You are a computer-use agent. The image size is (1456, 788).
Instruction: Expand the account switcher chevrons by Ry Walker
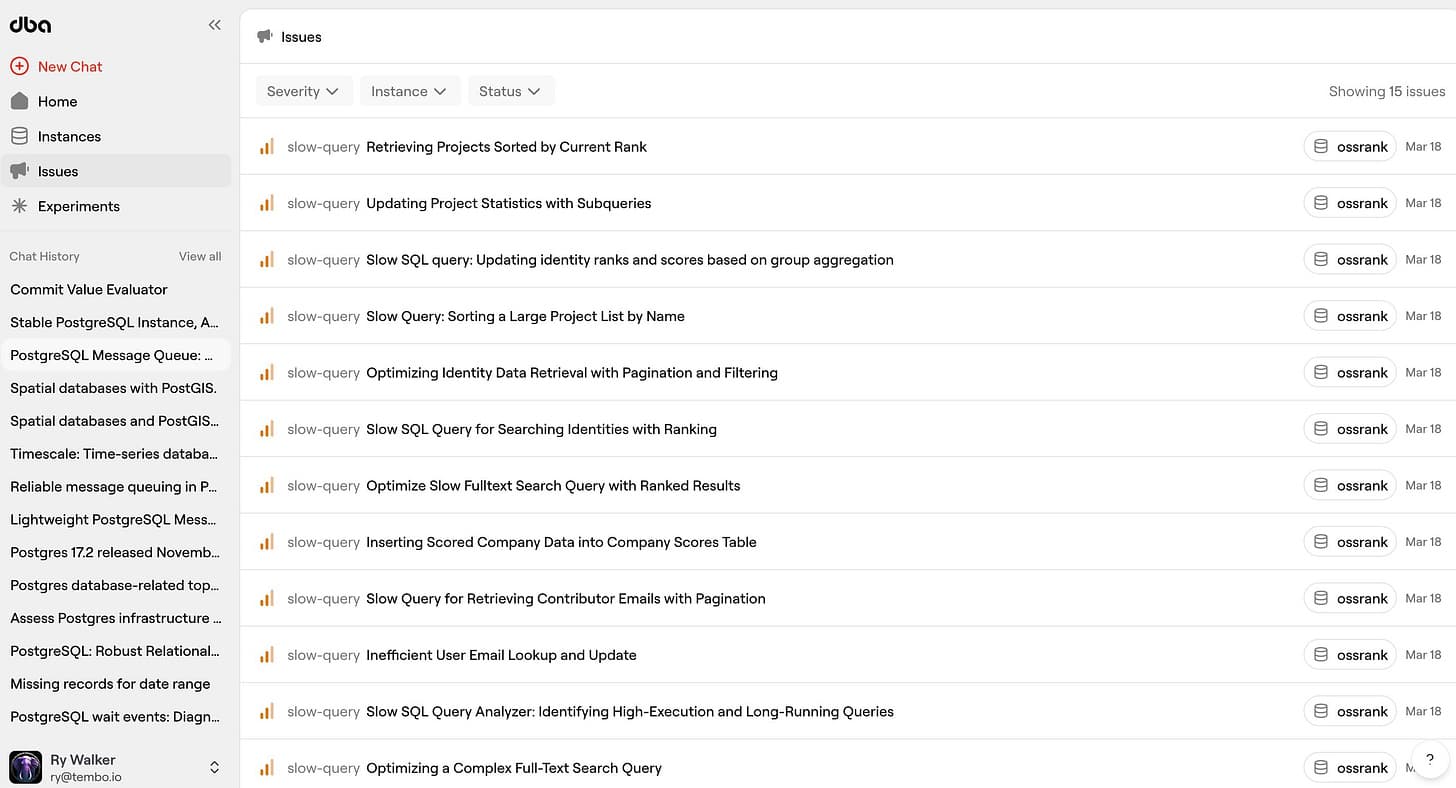214,767
